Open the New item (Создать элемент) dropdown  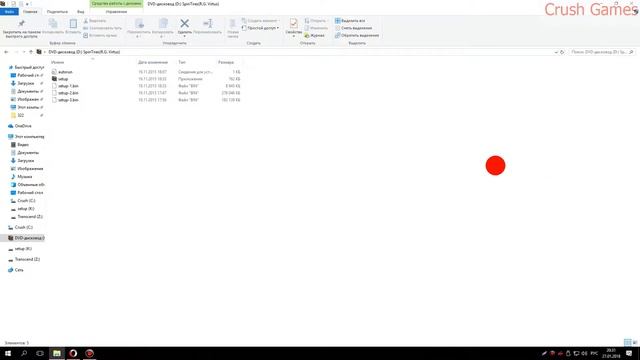(260, 21)
